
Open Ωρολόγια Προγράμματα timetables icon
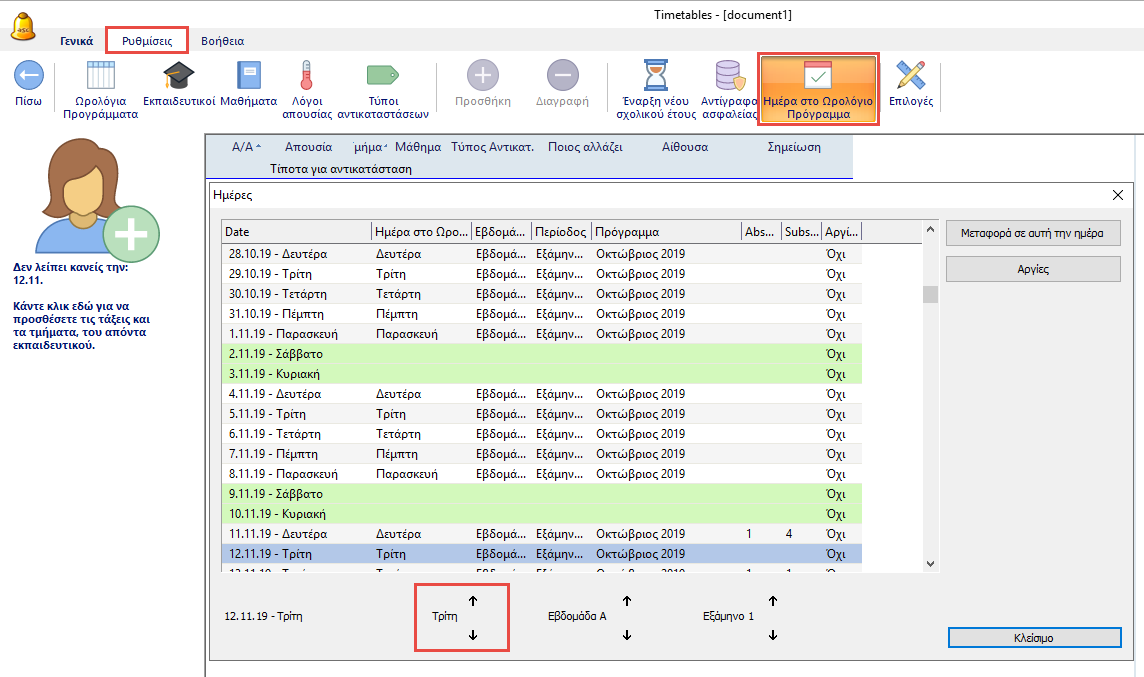pos(100,76)
